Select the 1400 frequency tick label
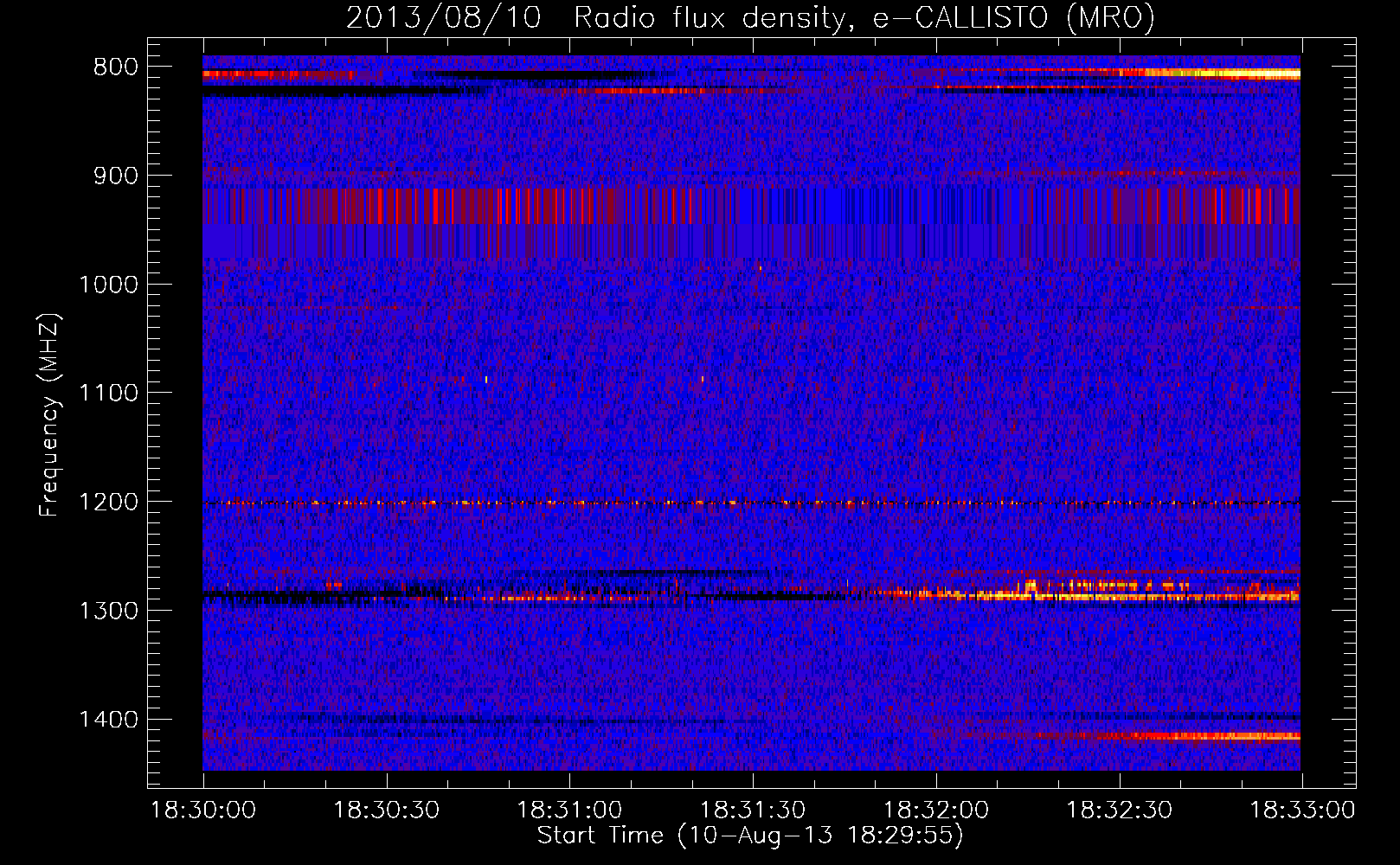1400x865 pixels. [108, 720]
